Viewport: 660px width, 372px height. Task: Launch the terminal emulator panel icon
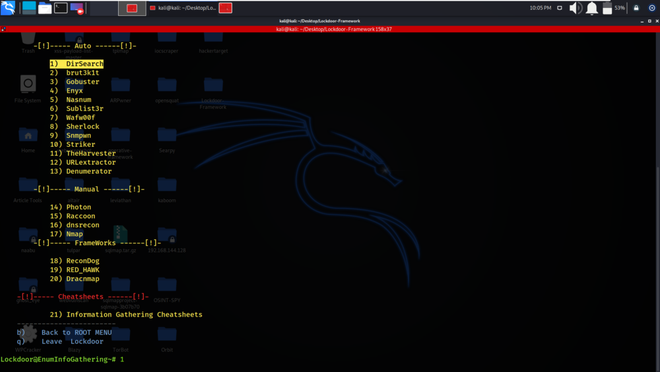61,8
